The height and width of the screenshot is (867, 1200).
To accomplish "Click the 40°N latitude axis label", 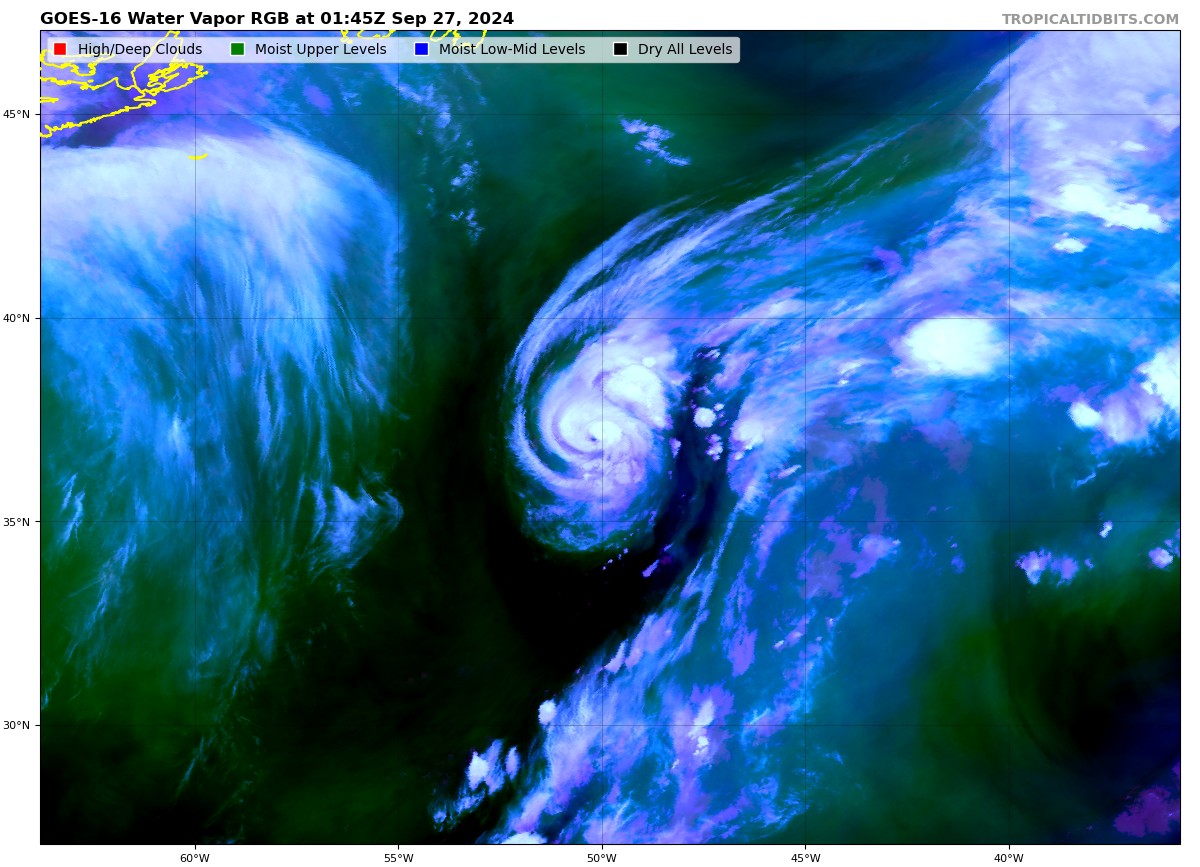I will click(x=17, y=318).
